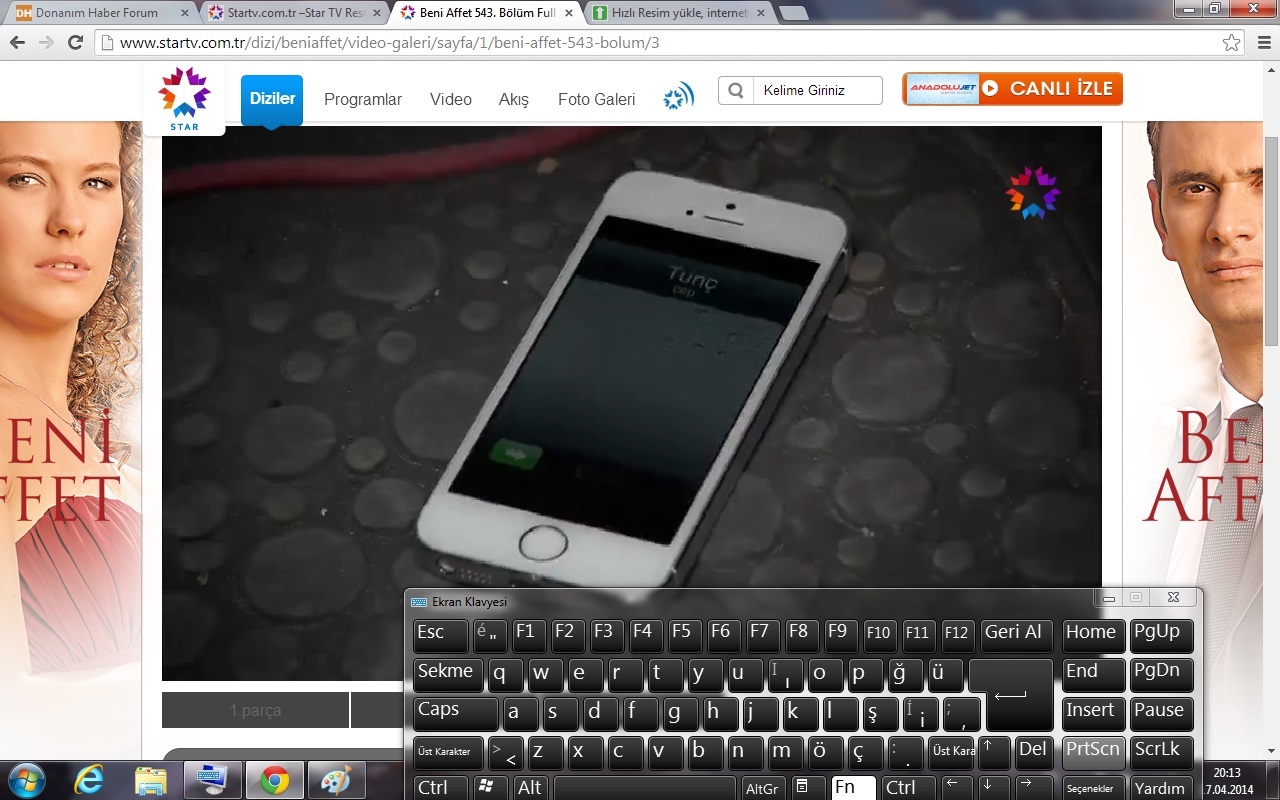Viewport: 1280px width, 800px height.
Task: Open the Akış menu item
Action: point(514,100)
